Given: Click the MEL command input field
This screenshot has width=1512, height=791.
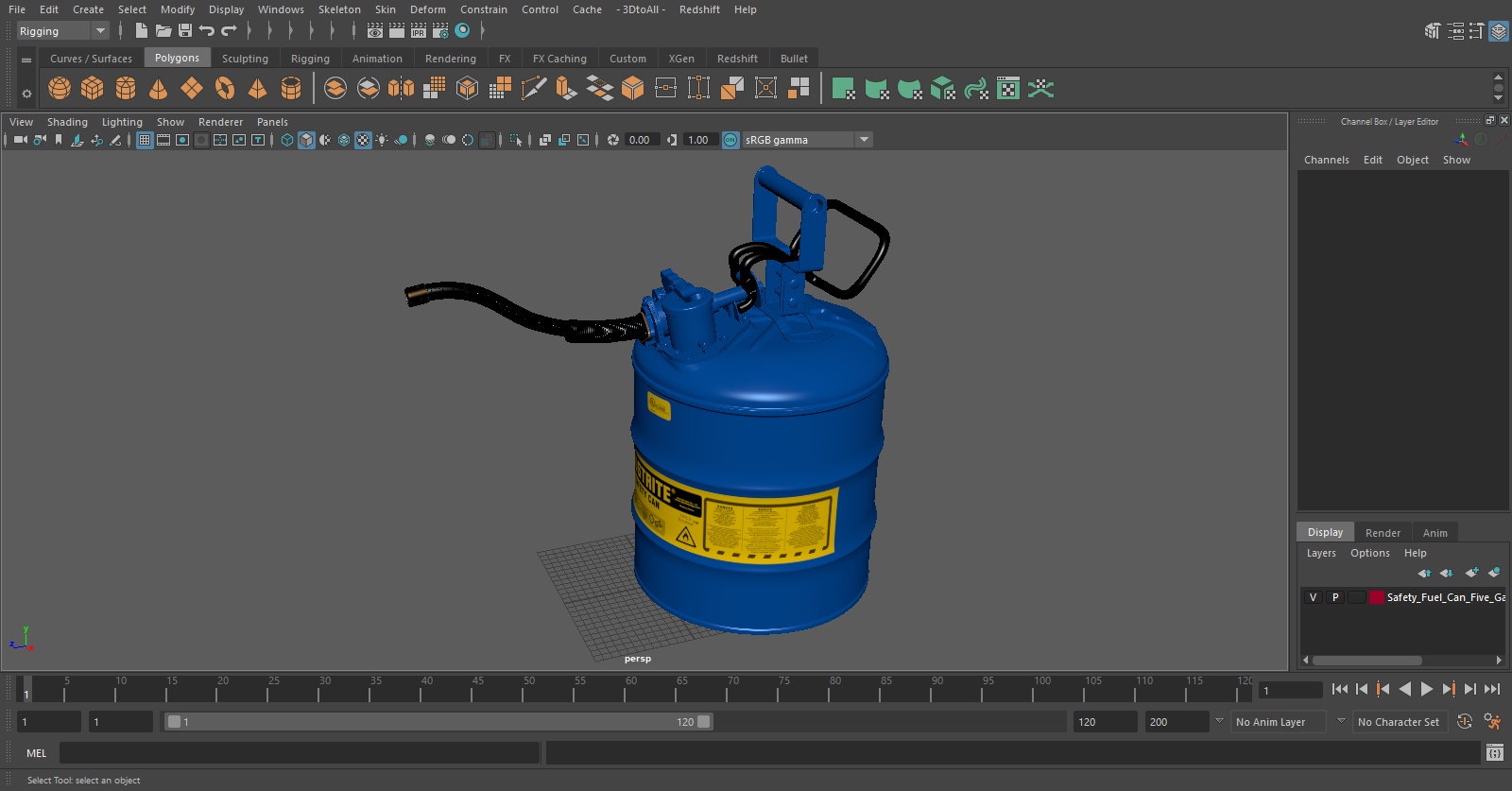Looking at the screenshot, I should 300,753.
